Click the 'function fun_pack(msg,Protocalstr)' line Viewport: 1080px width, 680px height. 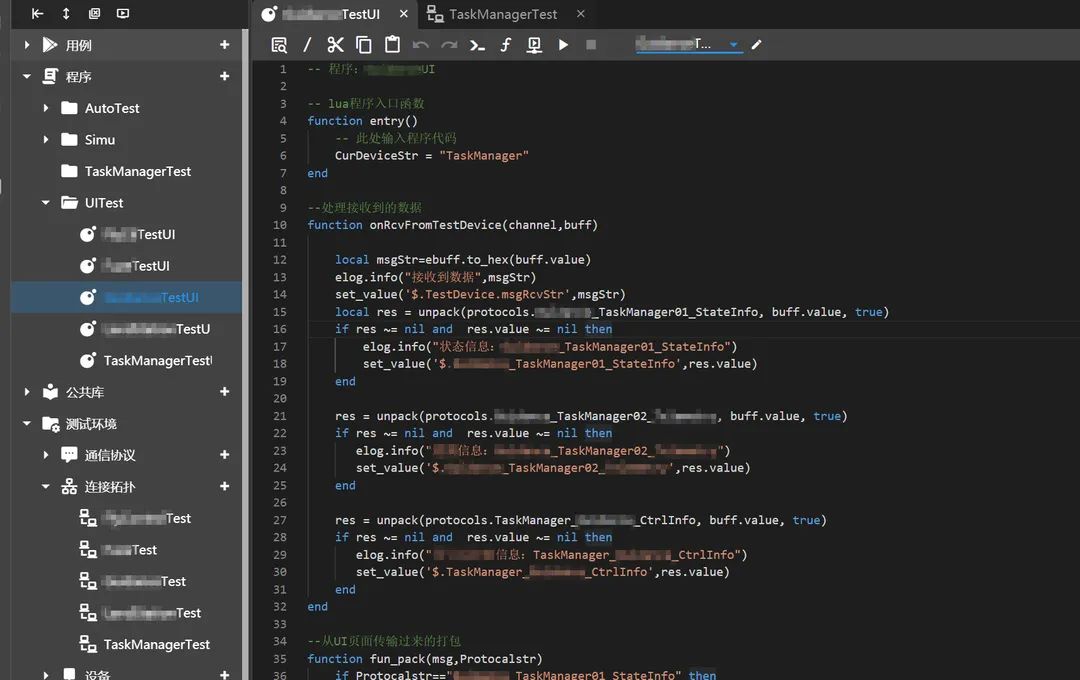(425, 659)
